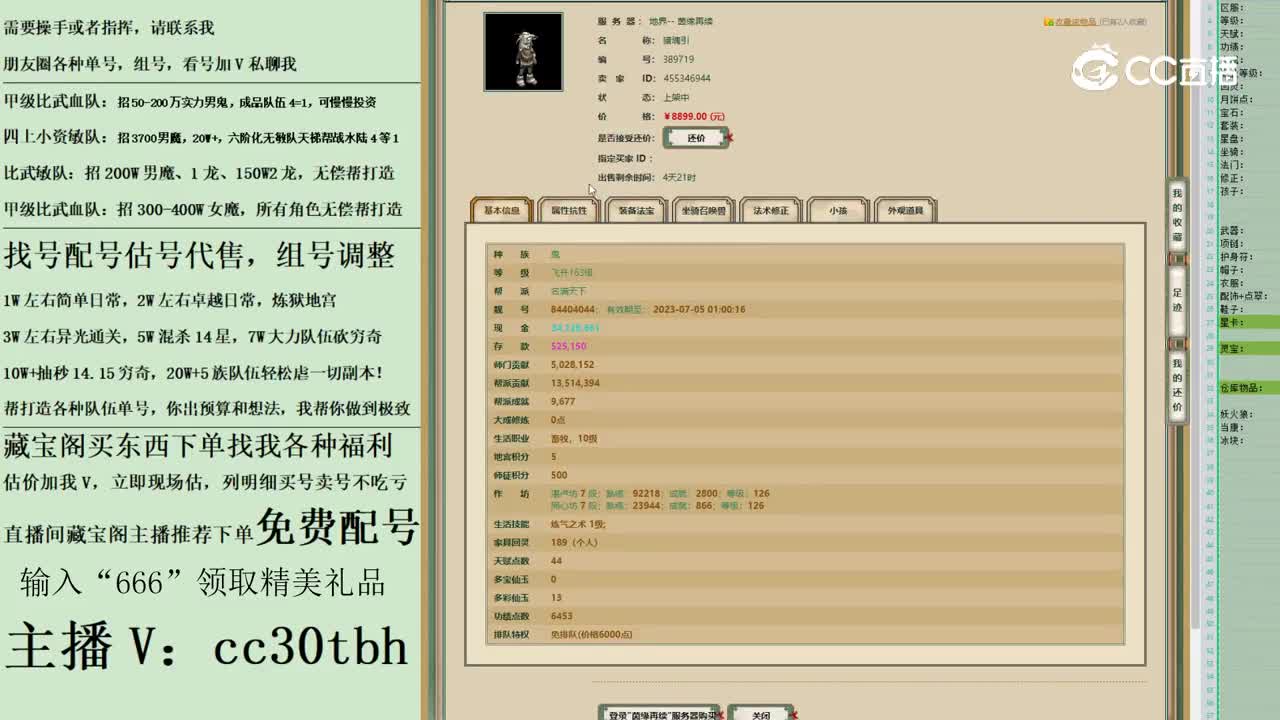Click the 帮派成就 value 9,677

tap(563, 401)
